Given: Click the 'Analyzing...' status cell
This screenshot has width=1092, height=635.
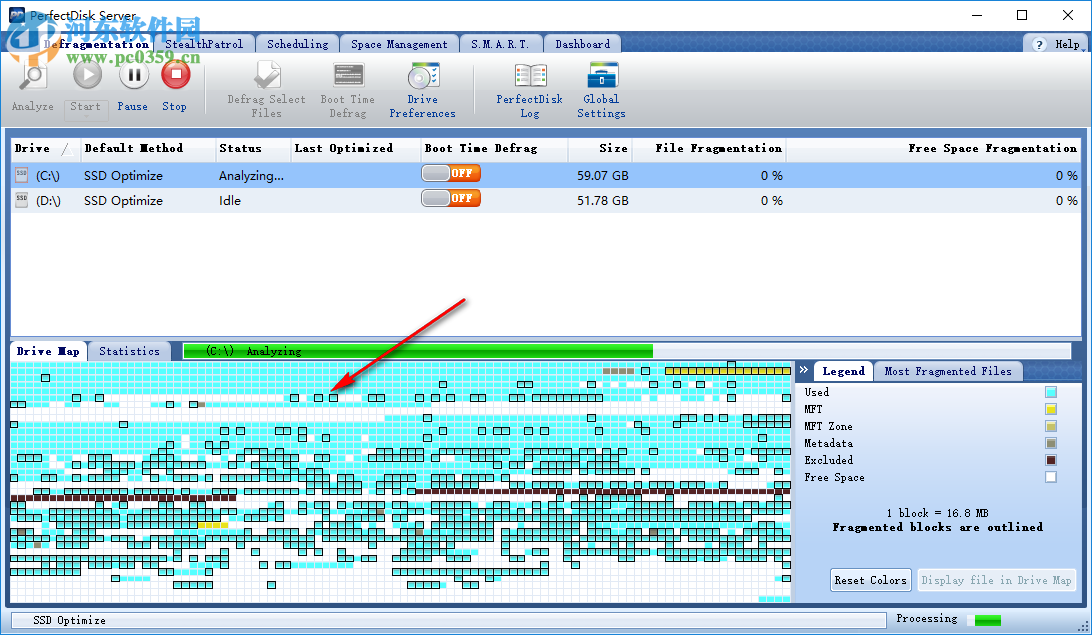Looking at the screenshot, I should click(251, 175).
